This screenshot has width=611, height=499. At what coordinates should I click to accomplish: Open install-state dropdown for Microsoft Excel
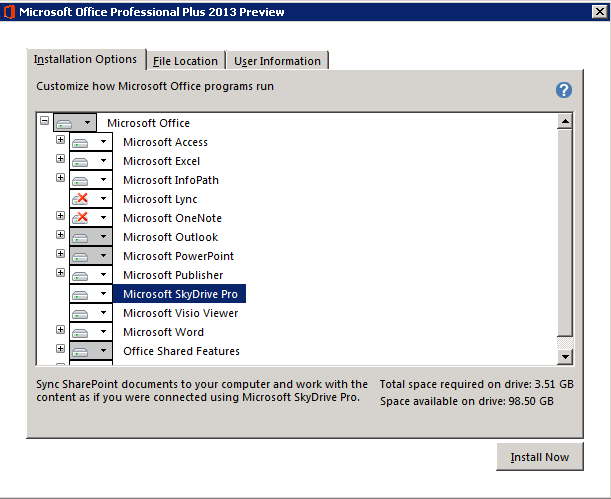coord(91,161)
